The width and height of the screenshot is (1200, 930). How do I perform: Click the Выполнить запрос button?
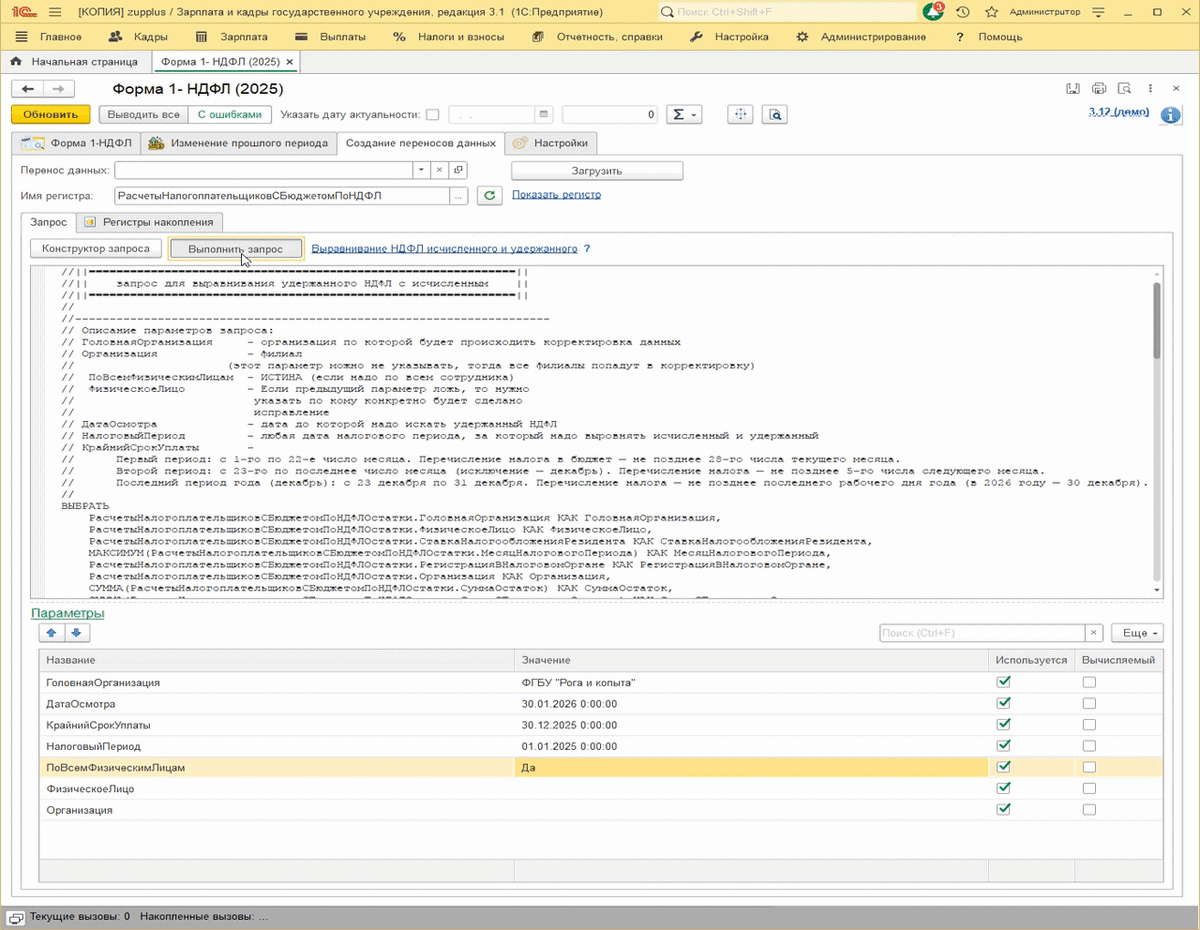[x=236, y=248]
